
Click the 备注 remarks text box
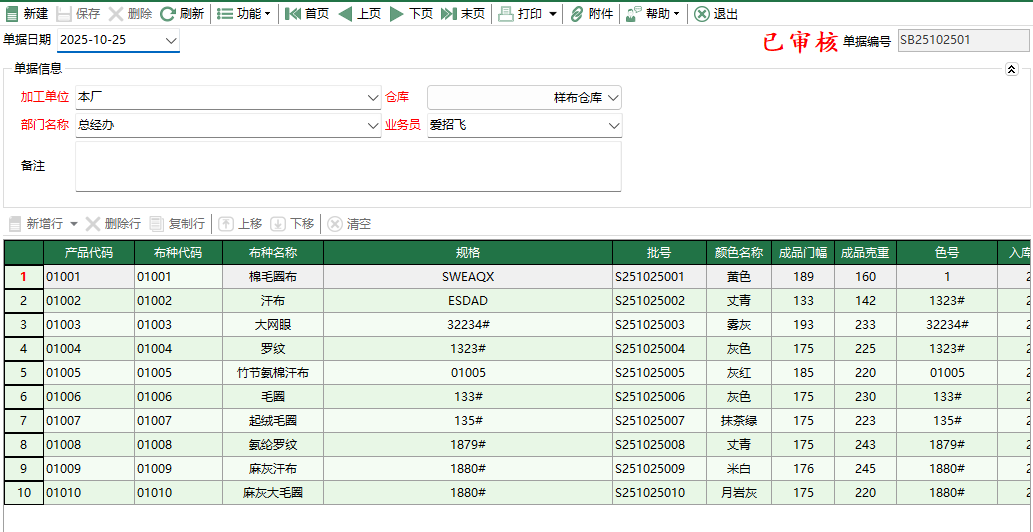click(x=349, y=167)
